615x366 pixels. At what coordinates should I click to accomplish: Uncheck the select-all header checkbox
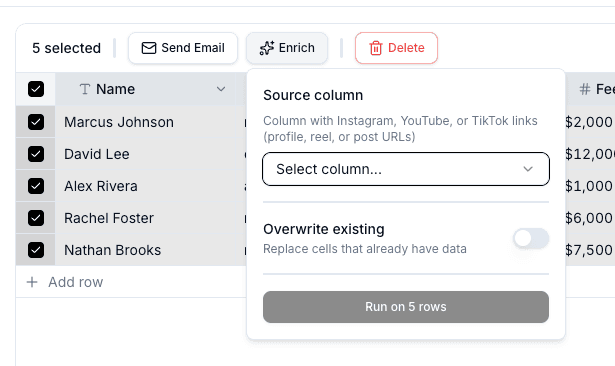[x=36, y=89]
